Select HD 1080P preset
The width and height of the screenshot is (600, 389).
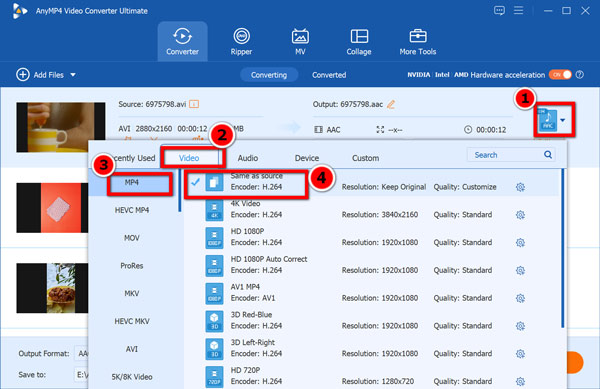tap(372, 238)
